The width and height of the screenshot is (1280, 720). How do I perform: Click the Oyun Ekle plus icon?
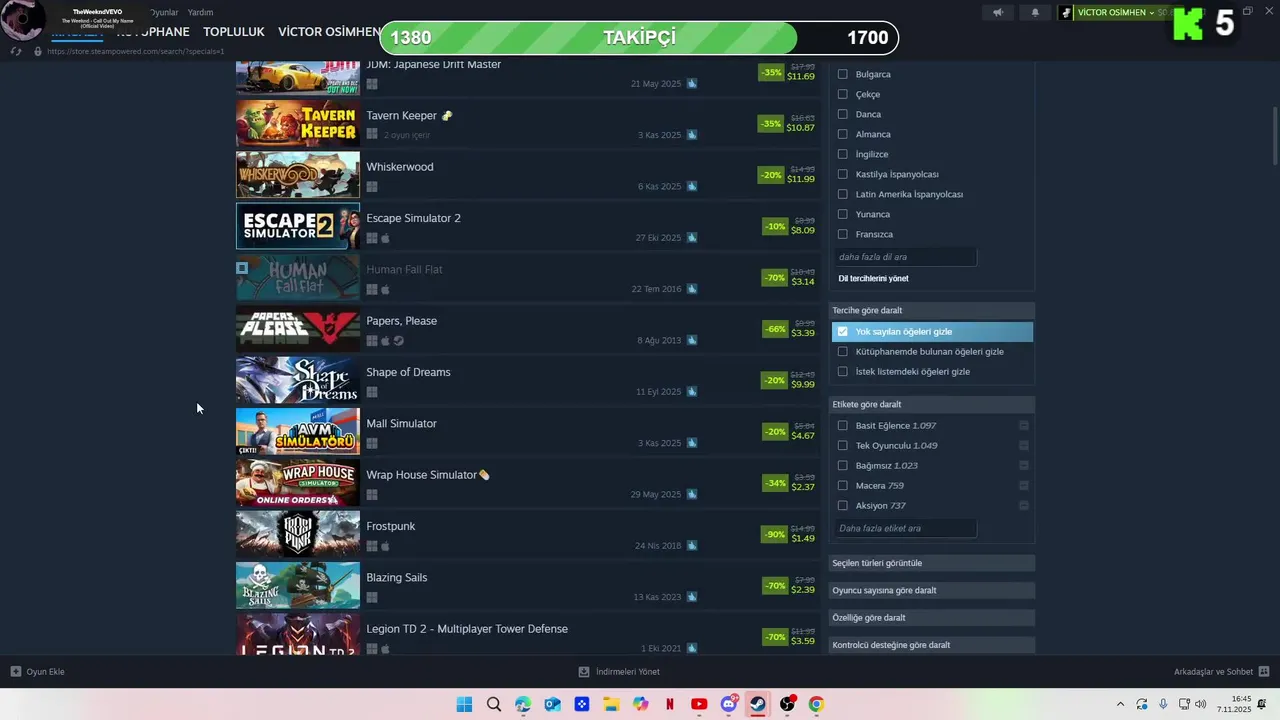(15, 672)
